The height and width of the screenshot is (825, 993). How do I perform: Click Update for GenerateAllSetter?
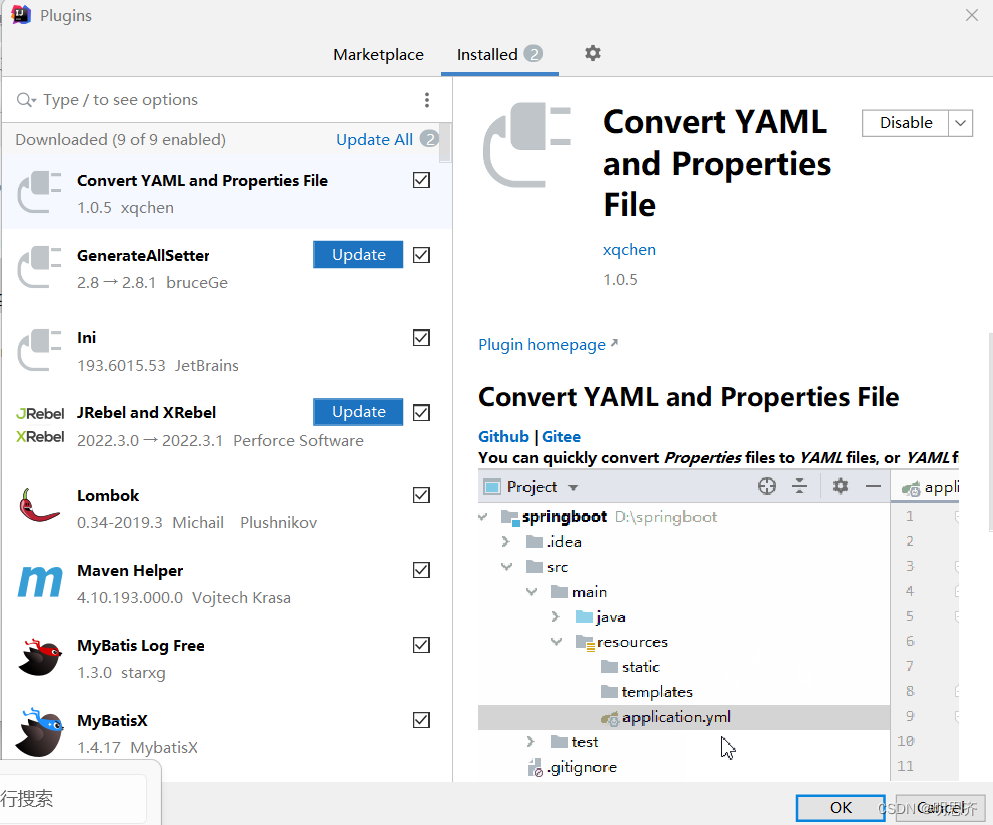pos(358,255)
